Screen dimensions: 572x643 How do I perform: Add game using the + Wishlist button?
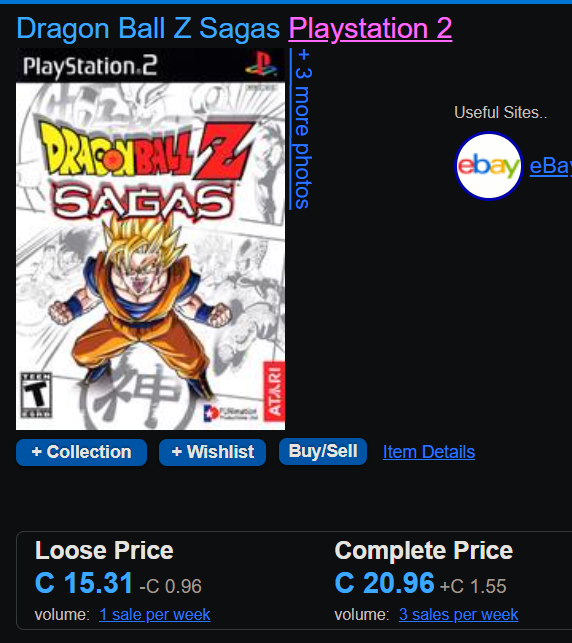[212, 452]
